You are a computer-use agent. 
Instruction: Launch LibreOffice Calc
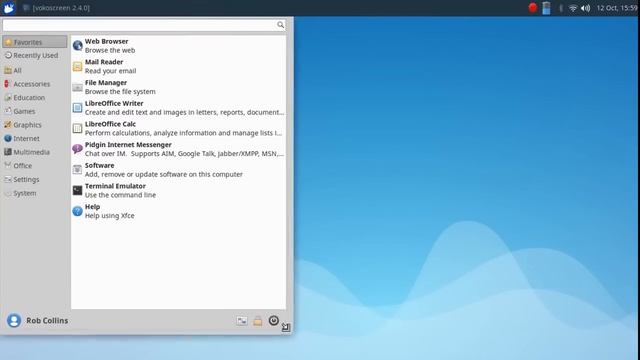click(178, 128)
